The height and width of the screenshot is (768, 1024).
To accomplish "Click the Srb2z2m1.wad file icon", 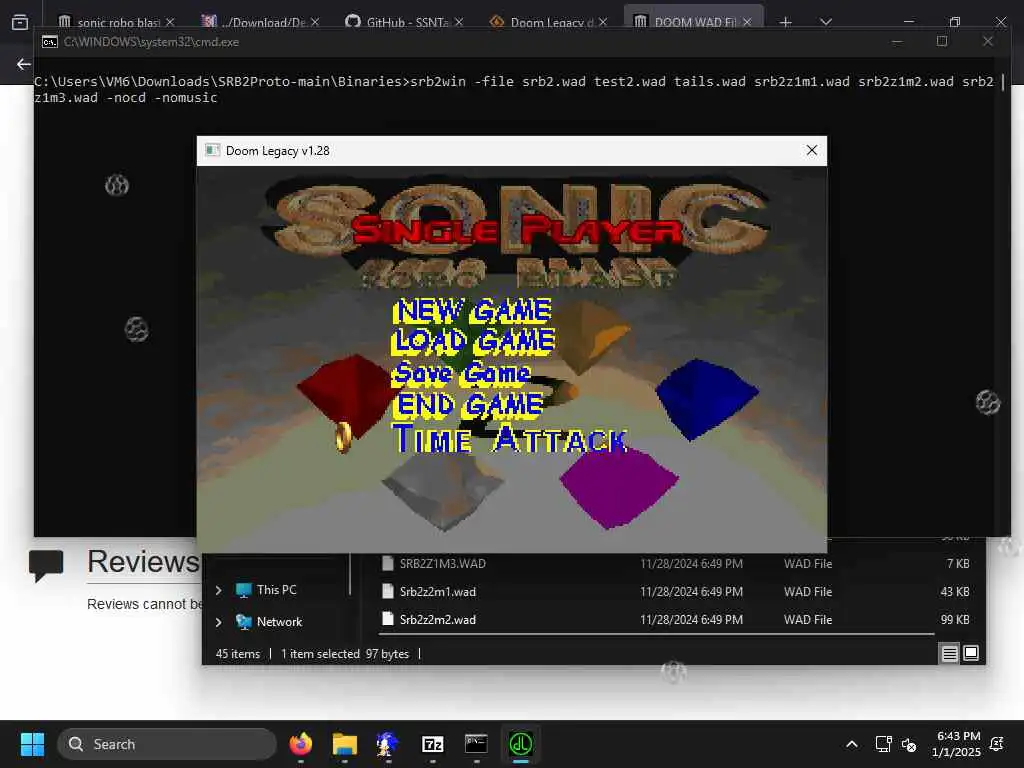I will click(388, 591).
